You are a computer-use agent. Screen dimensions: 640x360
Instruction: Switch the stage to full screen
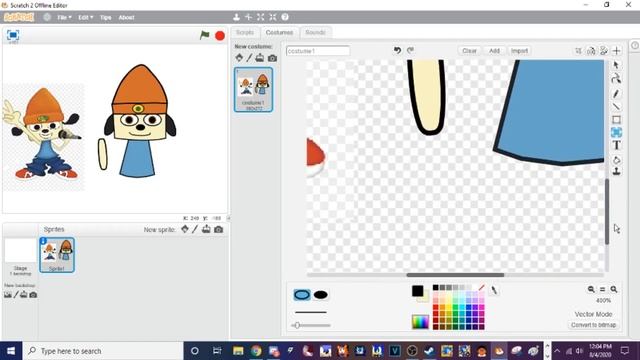click(13, 35)
